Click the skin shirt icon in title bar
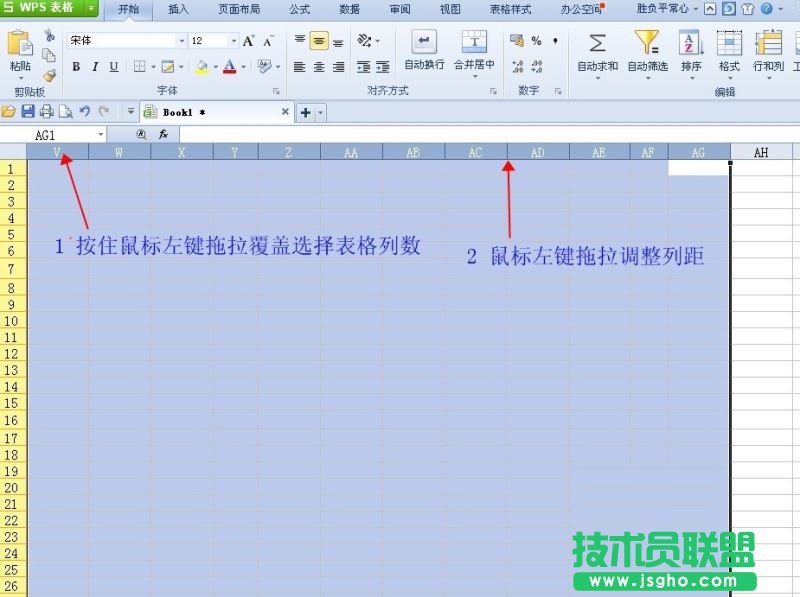 click(x=747, y=9)
